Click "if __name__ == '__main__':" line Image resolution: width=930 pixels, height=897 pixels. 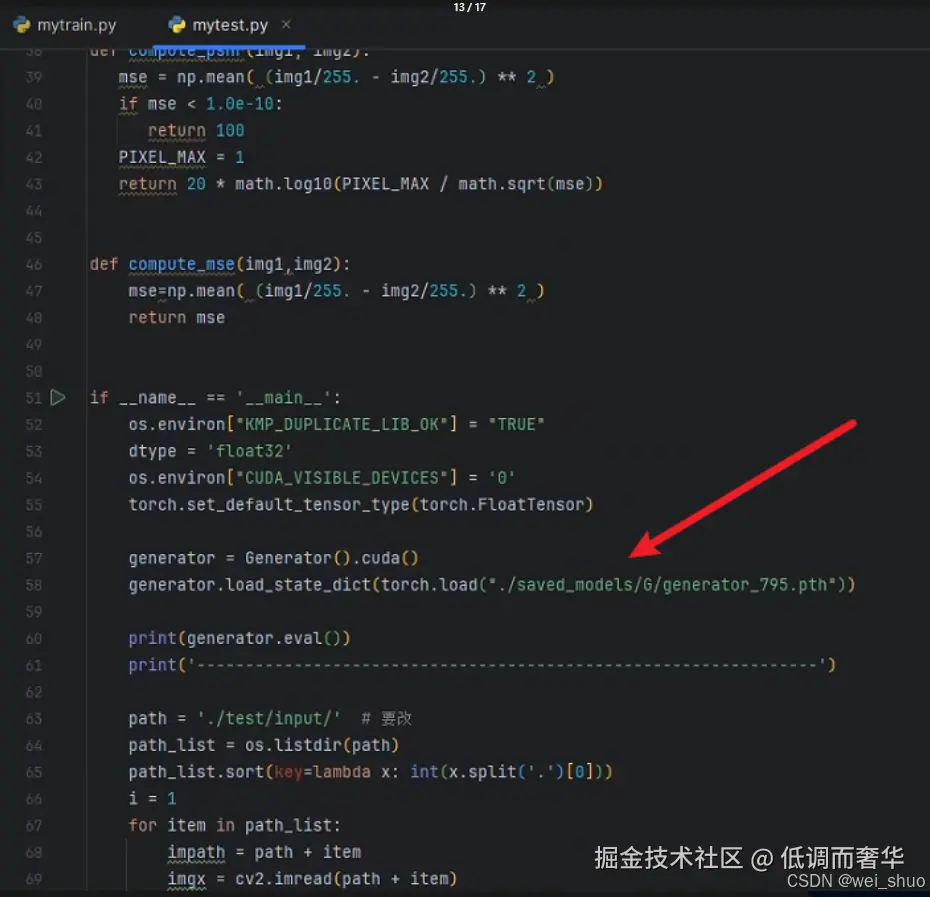point(215,397)
